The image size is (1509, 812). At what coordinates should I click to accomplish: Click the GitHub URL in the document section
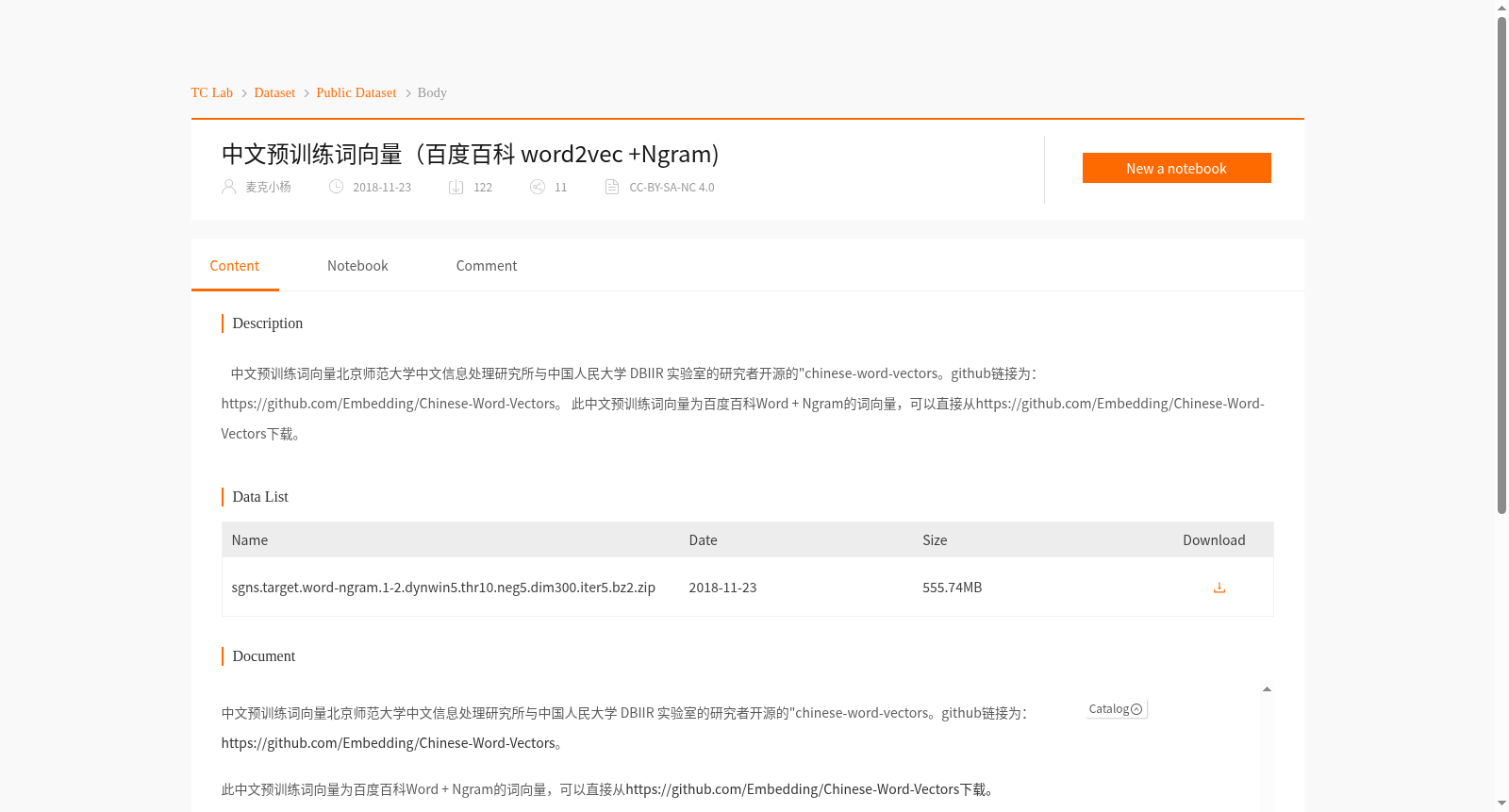pos(389,743)
